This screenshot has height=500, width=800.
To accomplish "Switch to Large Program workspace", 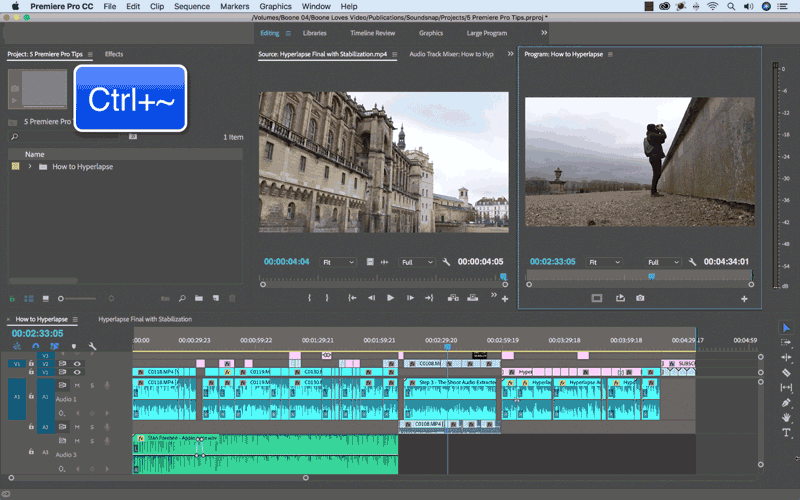I will pyautogui.click(x=487, y=33).
